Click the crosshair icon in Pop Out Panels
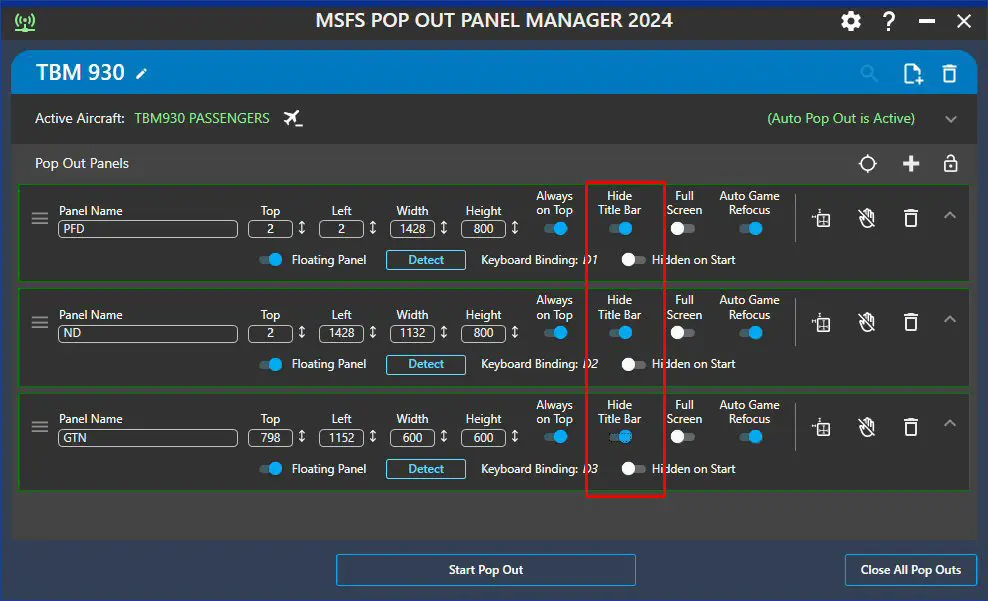This screenshot has width=988, height=601. click(x=868, y=164)
